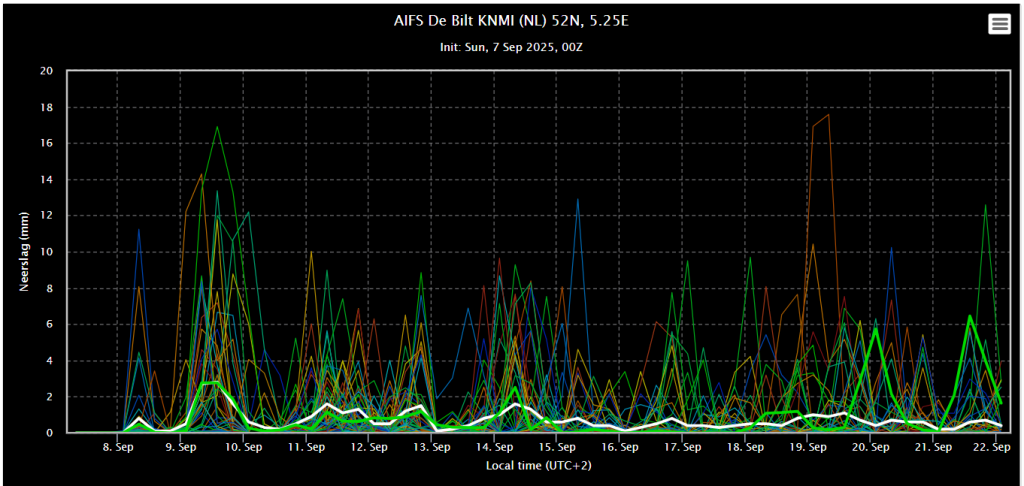The width and height of the screenshot is (1024, 486).
Task: Click the '18. Sep' x-axis label
Action: pyautogui.click(x=745, y=447)
